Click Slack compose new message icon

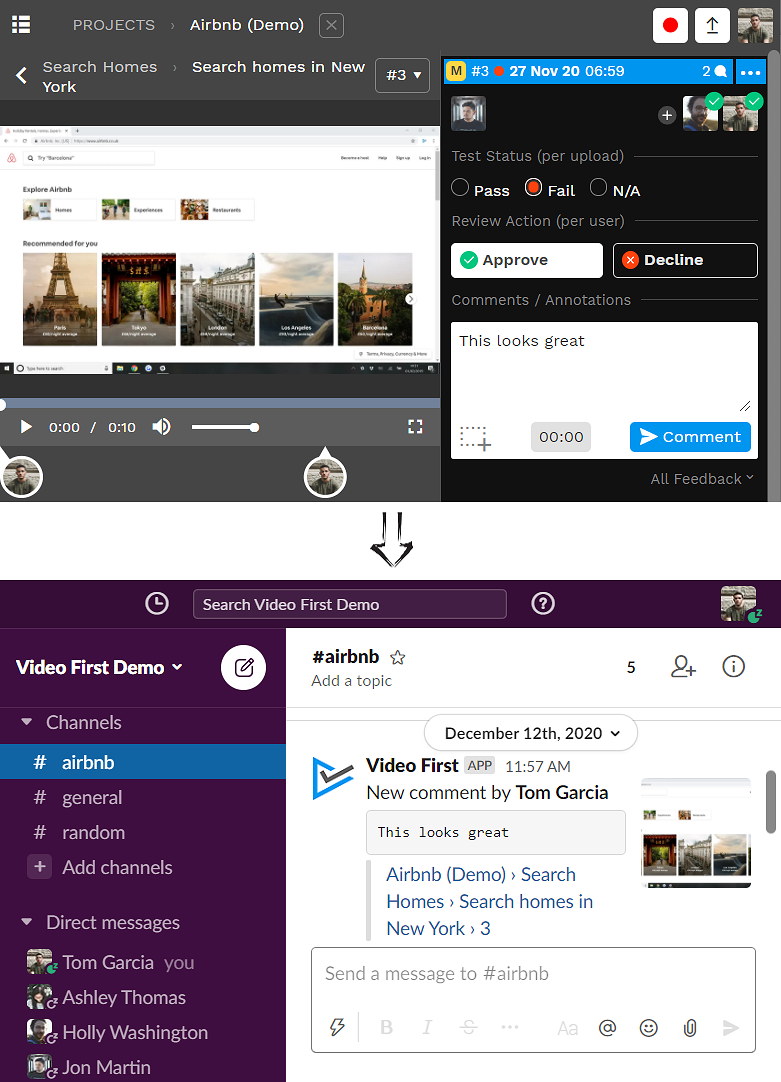tap(243, 667)
